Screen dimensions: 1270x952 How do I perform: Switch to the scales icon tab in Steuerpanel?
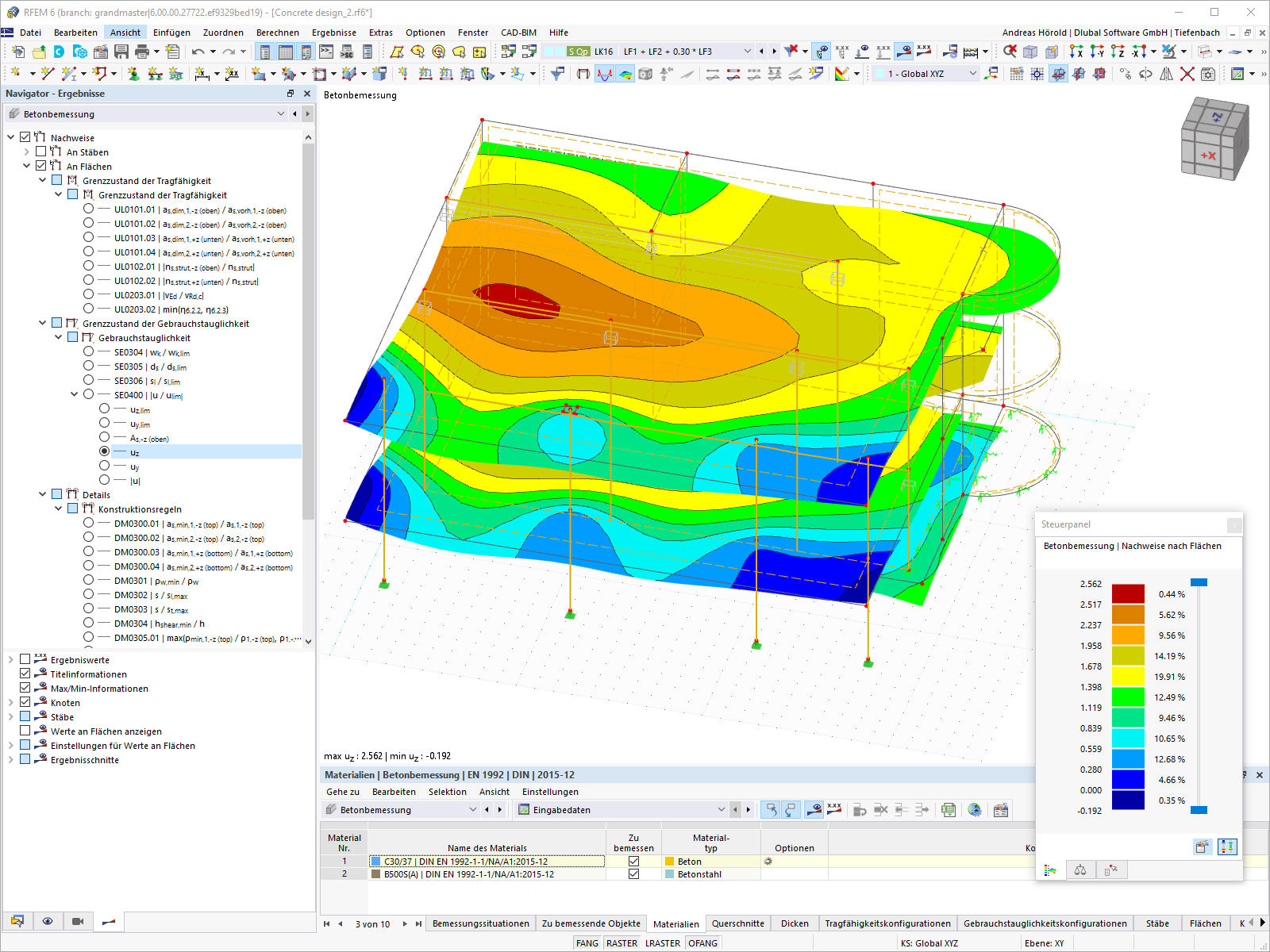pos(1079,869)
